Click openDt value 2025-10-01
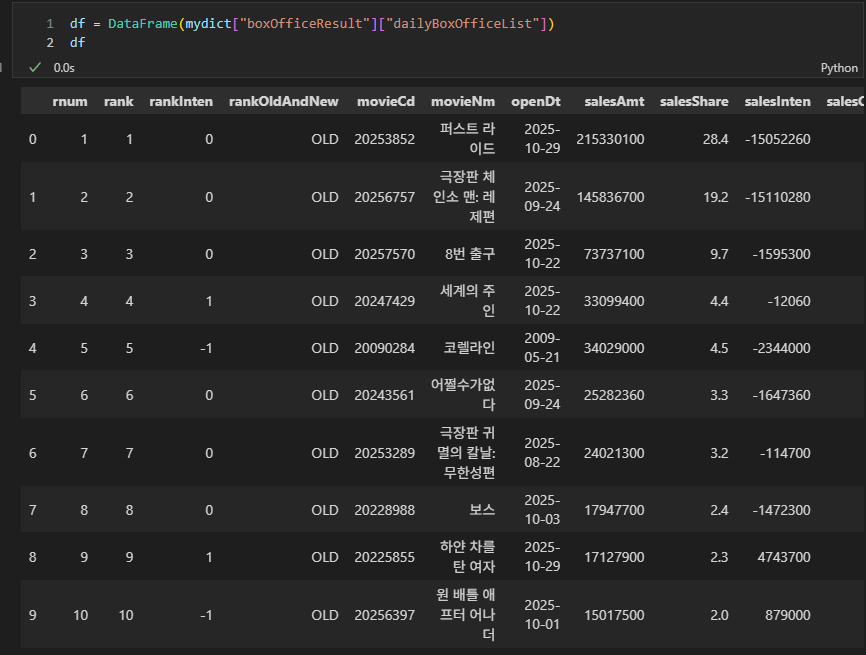The width and height of the screenshot is (866, 655). [x=542, y=615]
